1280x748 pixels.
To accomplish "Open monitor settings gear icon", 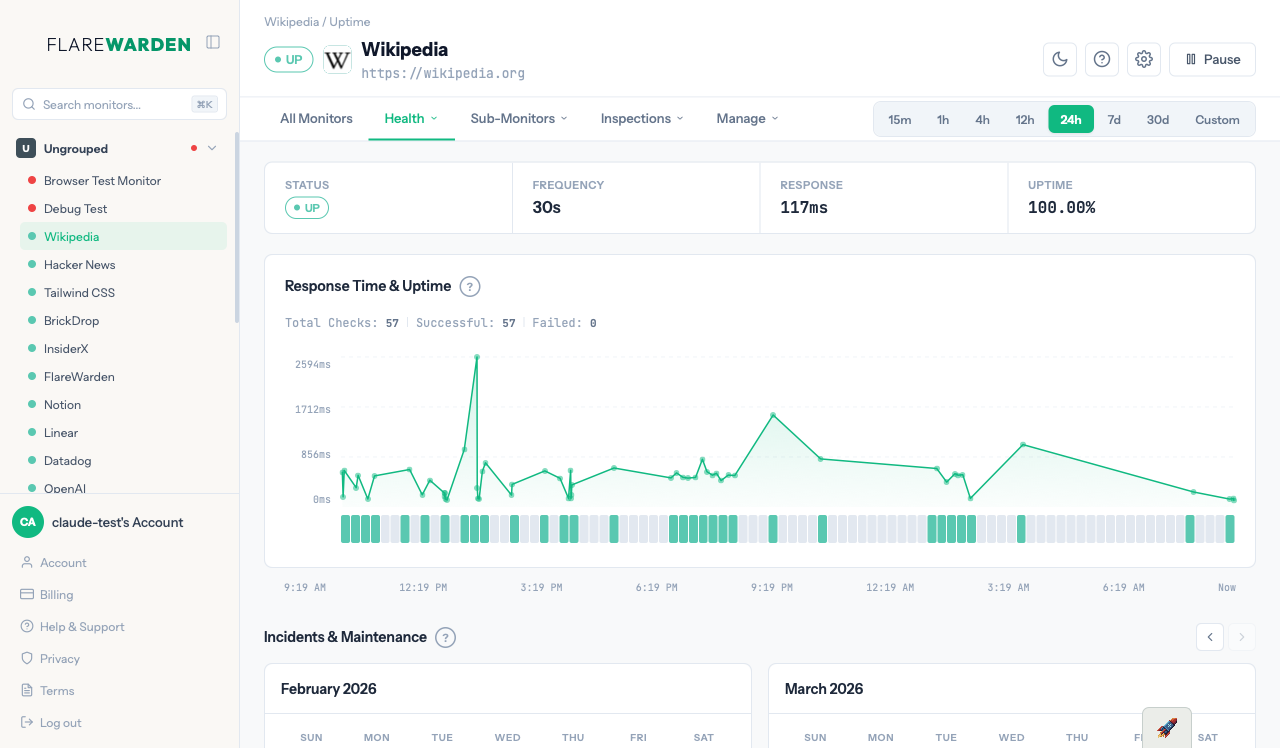I will (1144, 59).
